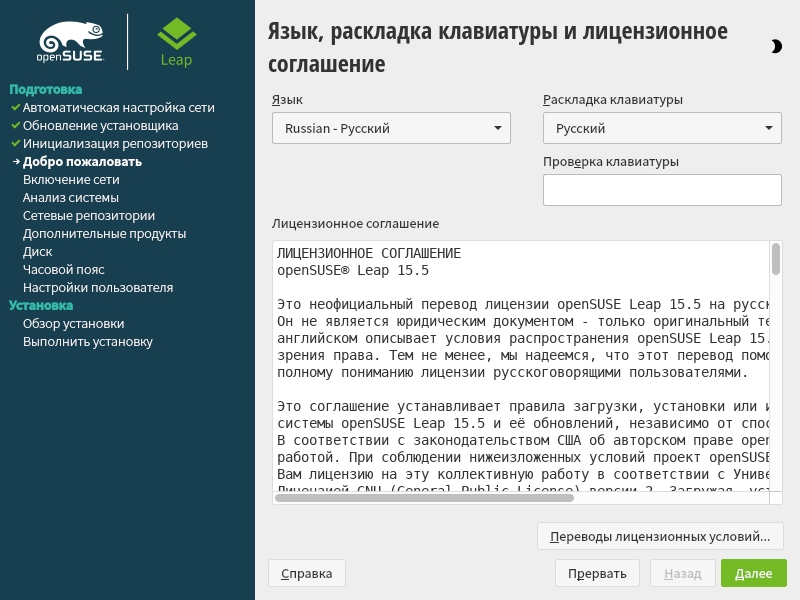This screenshot has width=800, height=600.
Task: Select the Часовой пояс step
Action: click(63, 269)
